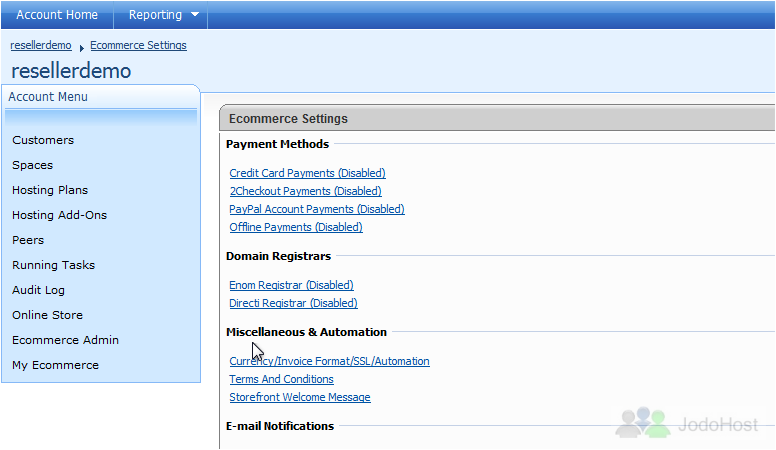Open My Ecommerce menu item
The width and height of the screenshot is (776, 450).
point(55,365)
